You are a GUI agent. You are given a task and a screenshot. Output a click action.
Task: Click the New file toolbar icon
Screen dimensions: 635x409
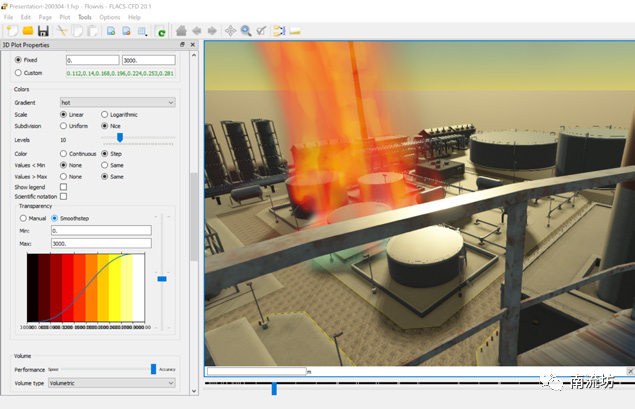(x=12, y=31)
